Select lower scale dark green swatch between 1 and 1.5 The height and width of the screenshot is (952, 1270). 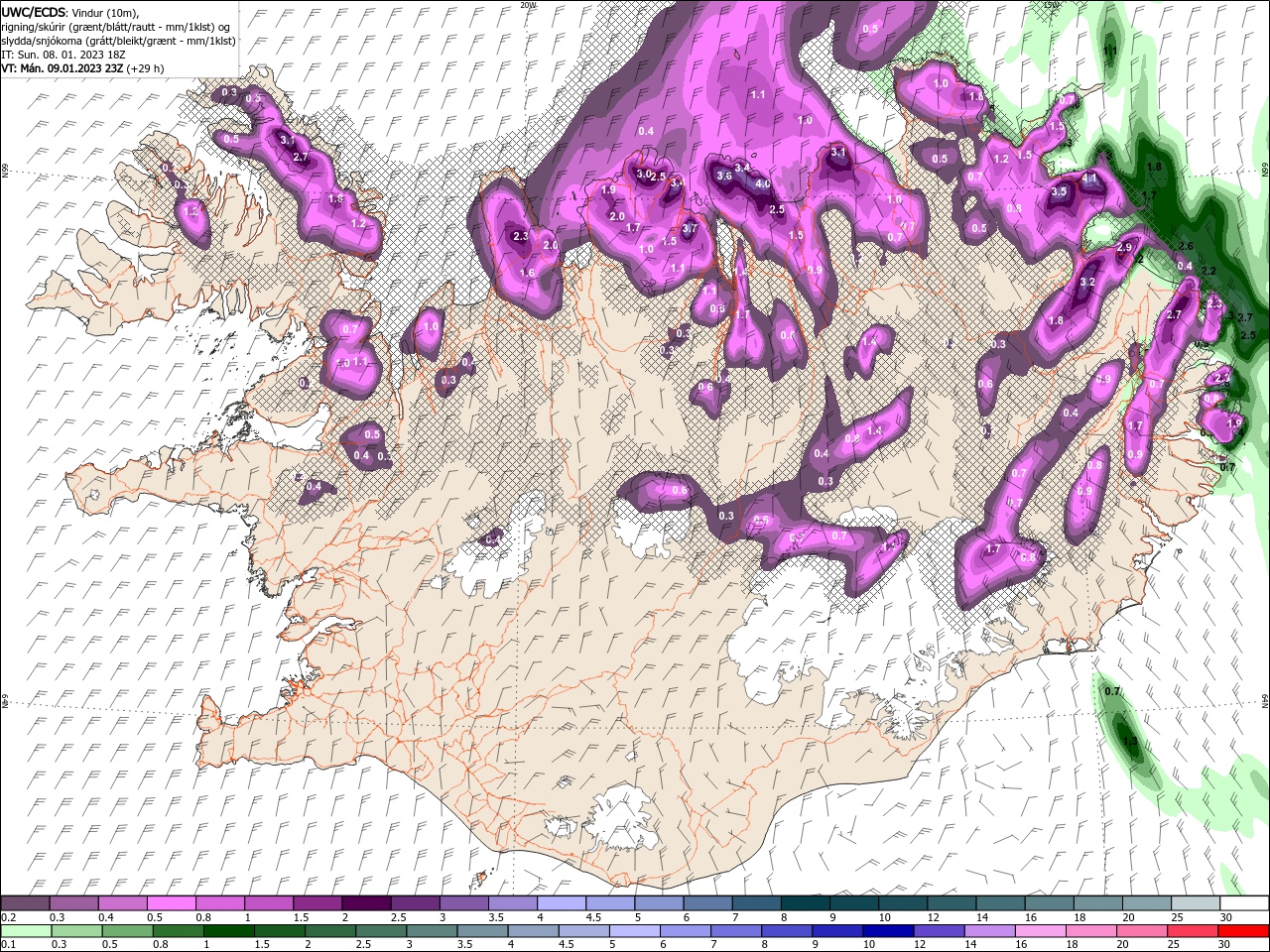(x=228, y=931)
